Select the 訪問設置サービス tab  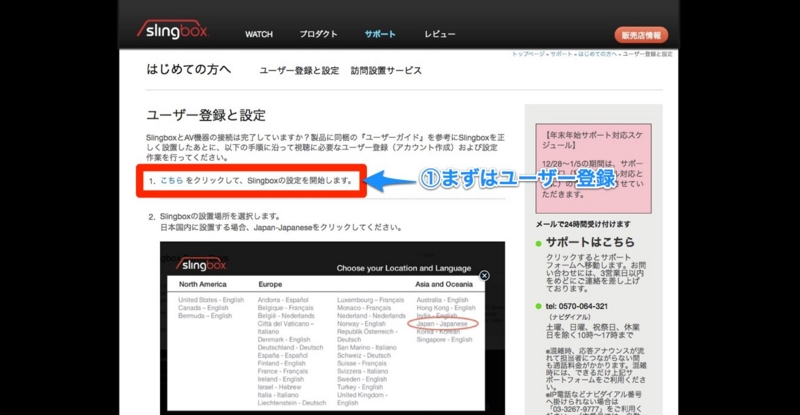point(386,70)
